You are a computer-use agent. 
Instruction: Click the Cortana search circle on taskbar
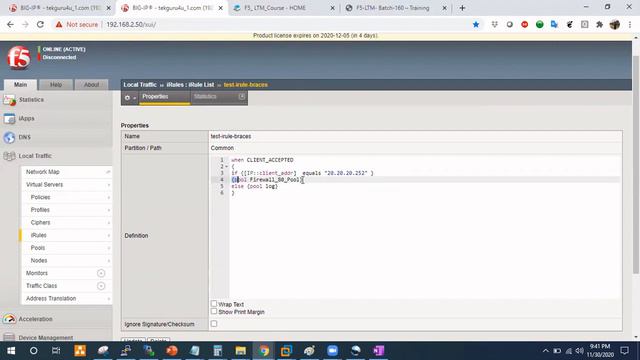point(33,351)
